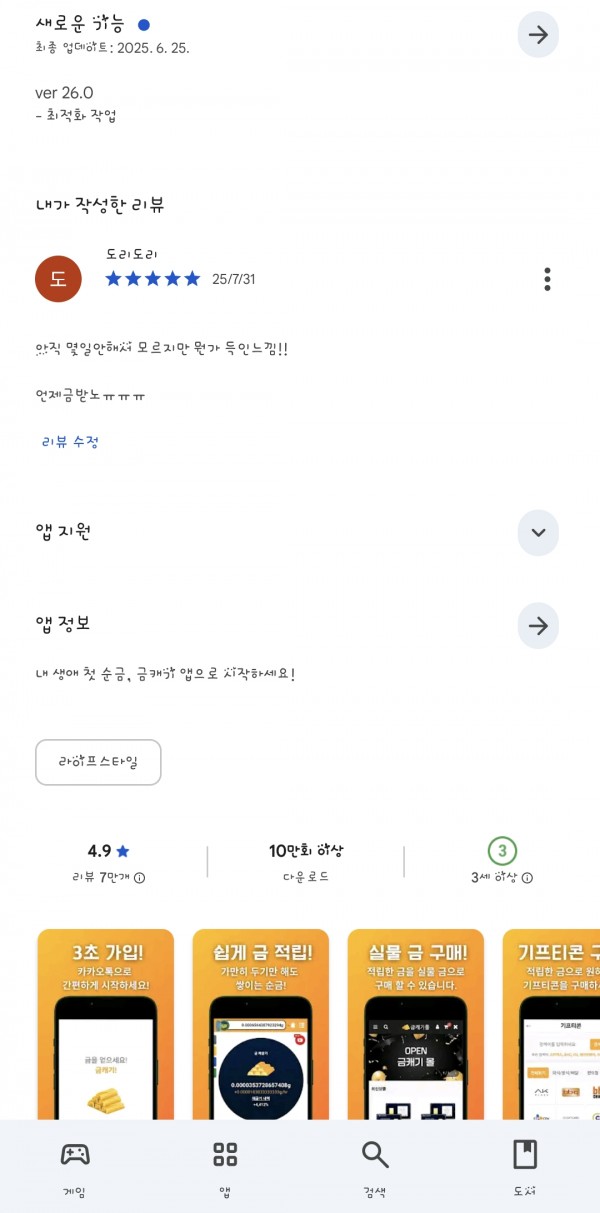The width and height of the screenshot is (600, 1213).
Task: Open the 도서 tab
Action: click(x=524, y=1168)
